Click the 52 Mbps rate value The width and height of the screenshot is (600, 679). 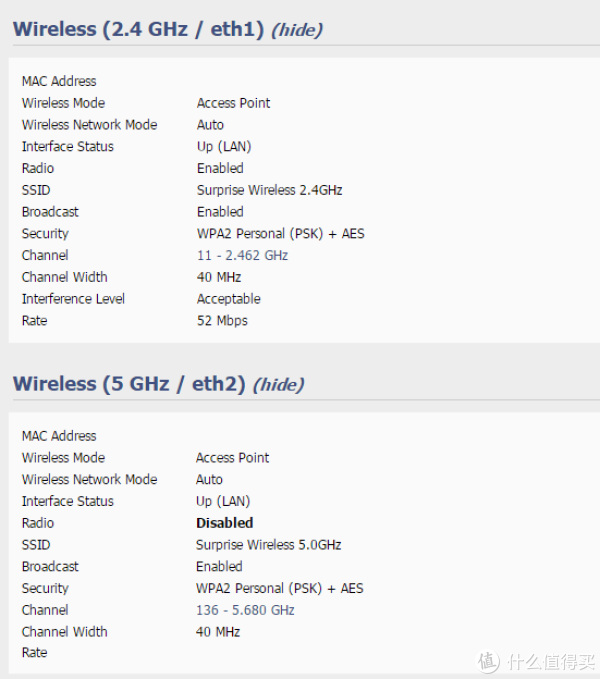[x=222, y=321]
